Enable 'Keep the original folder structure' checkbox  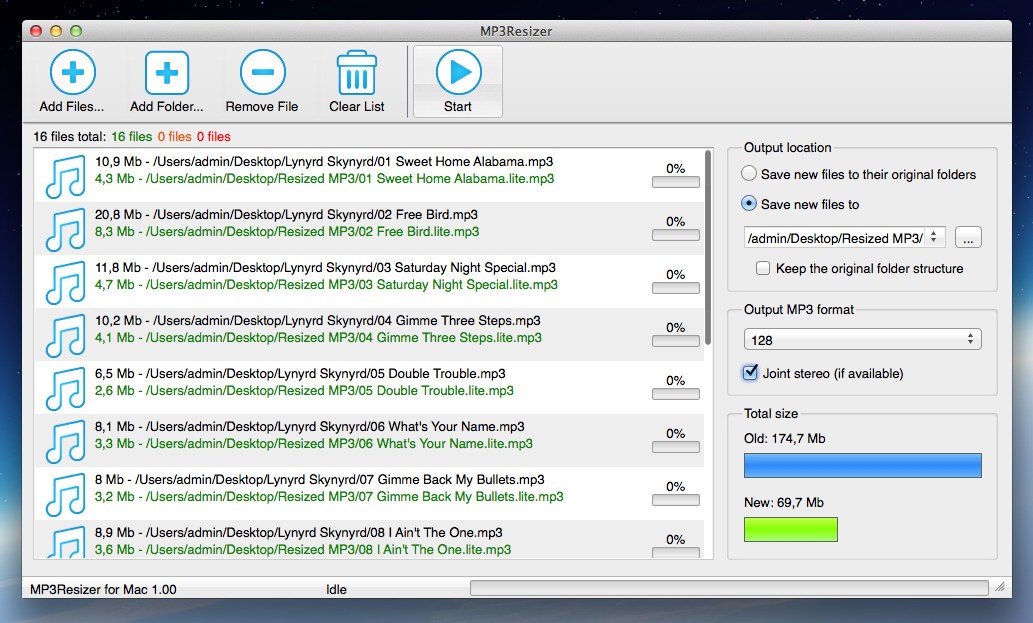pos(763,268)
